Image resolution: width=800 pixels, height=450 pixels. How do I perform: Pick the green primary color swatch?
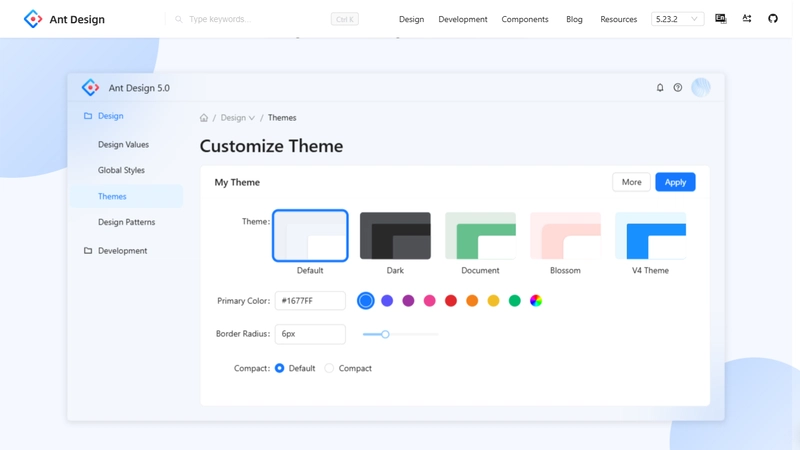(515, 301)
